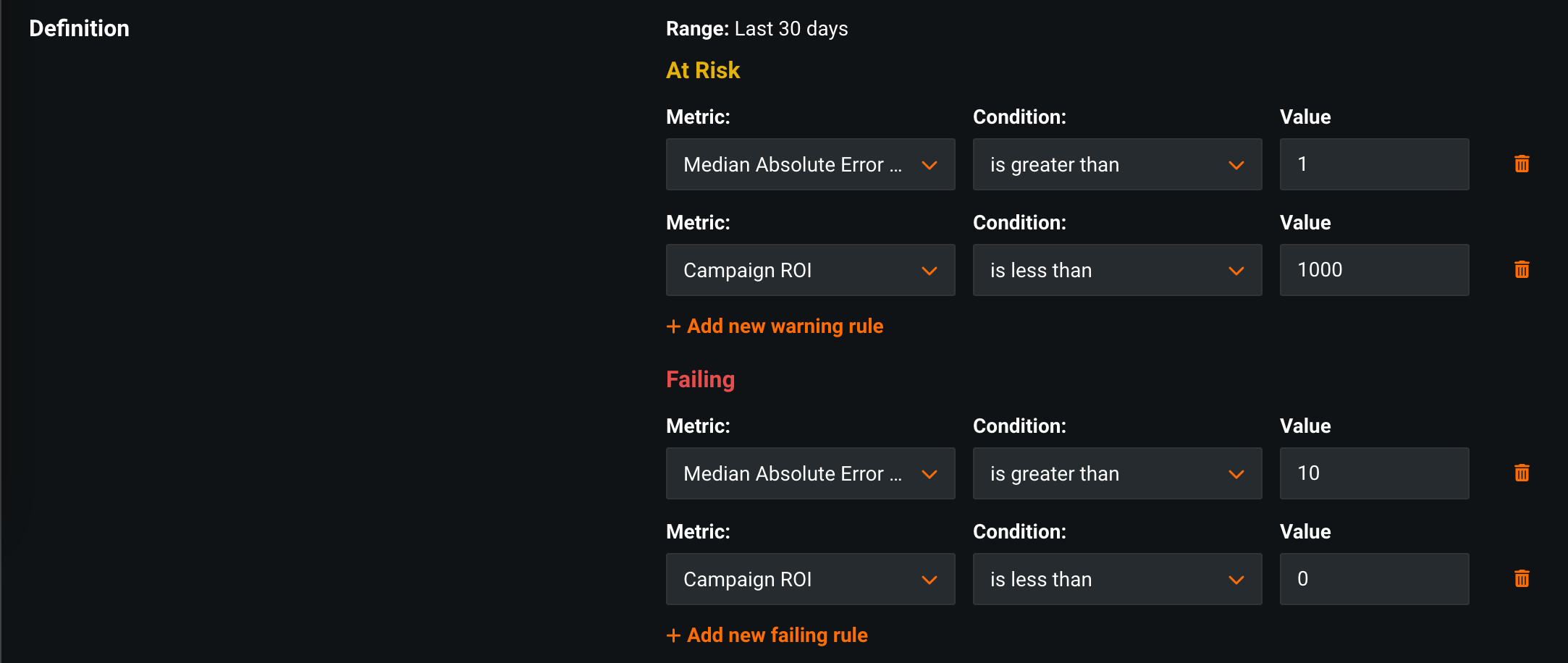Delete the Failing Median Absolute Error rule
Image resolution: width=1568 pixels, height=663 pixels.
1522,473
